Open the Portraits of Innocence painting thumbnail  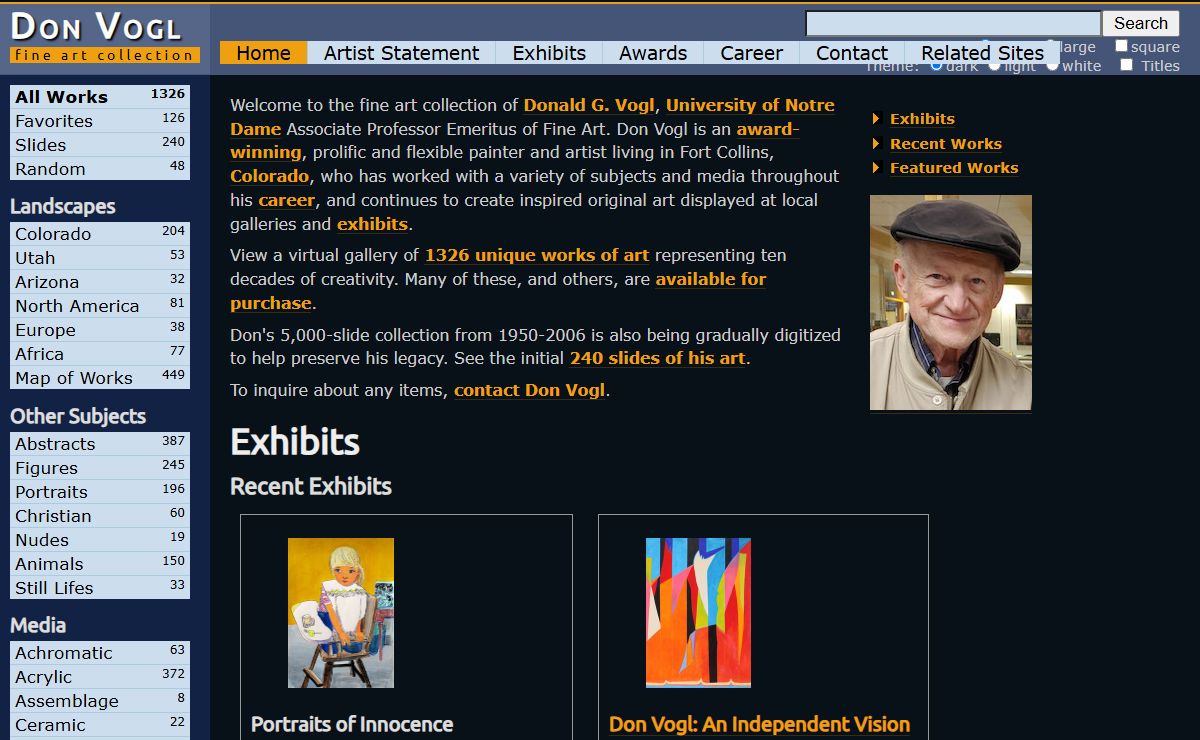(x=341, y=613)
